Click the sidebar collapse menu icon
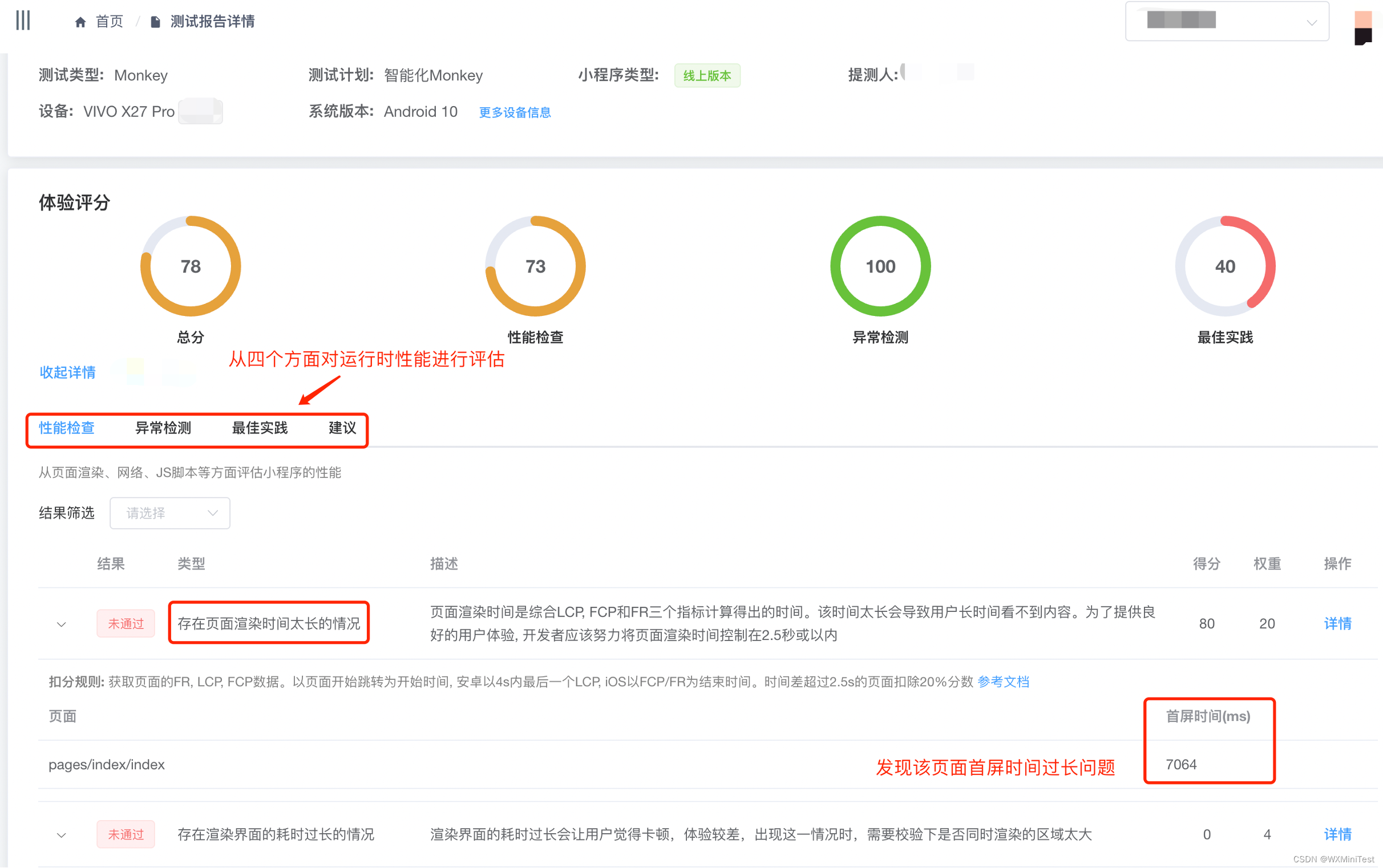 pos(23,21)
